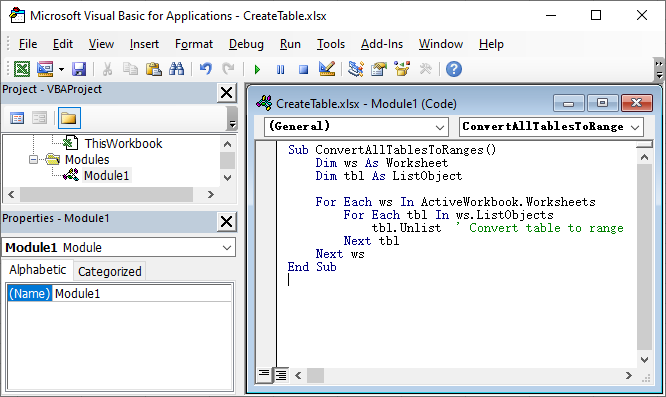
Task: Click the Toolbox icon in the toolbar
Action: point(425,69)
